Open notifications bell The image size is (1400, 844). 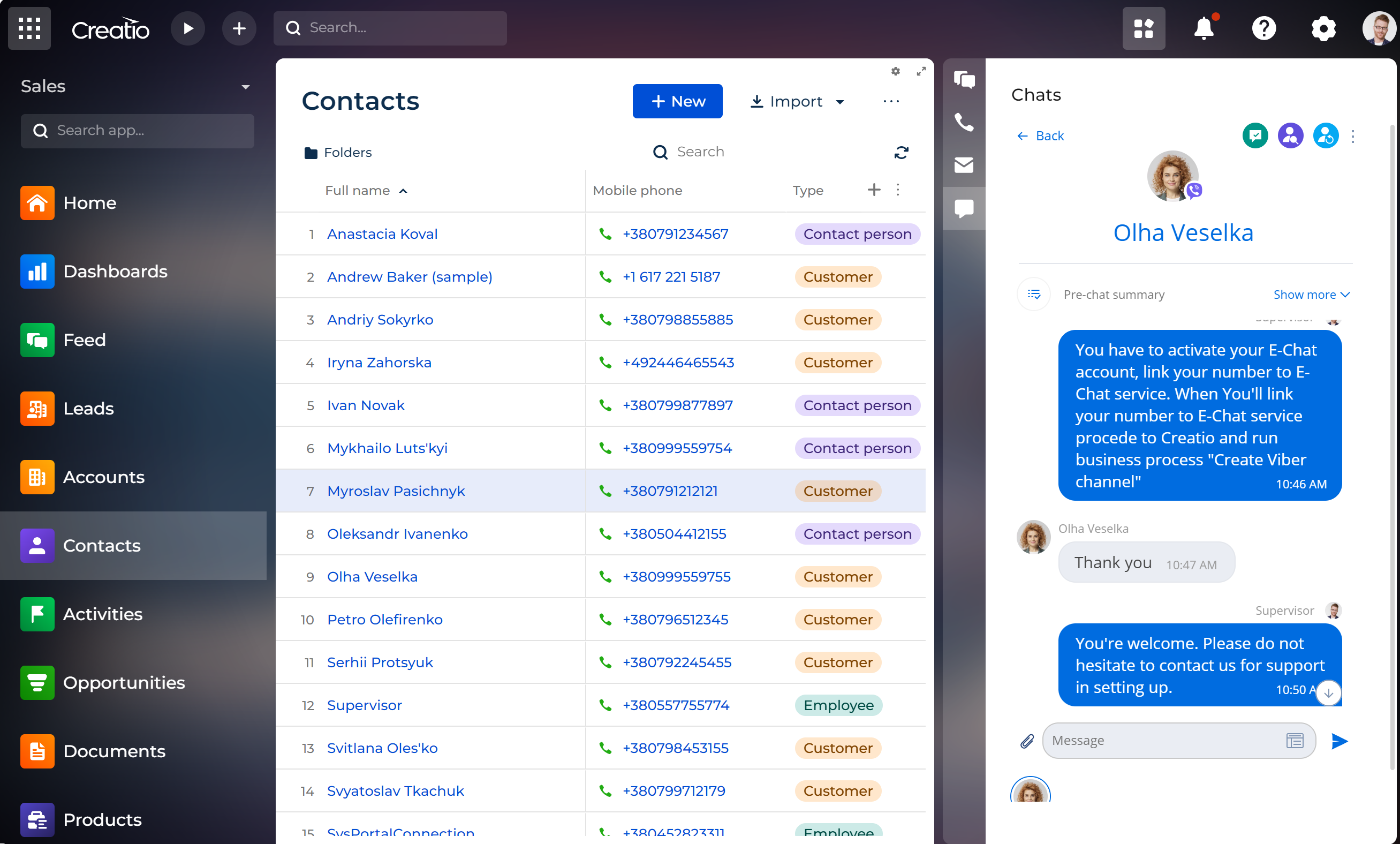(1204, 28)
